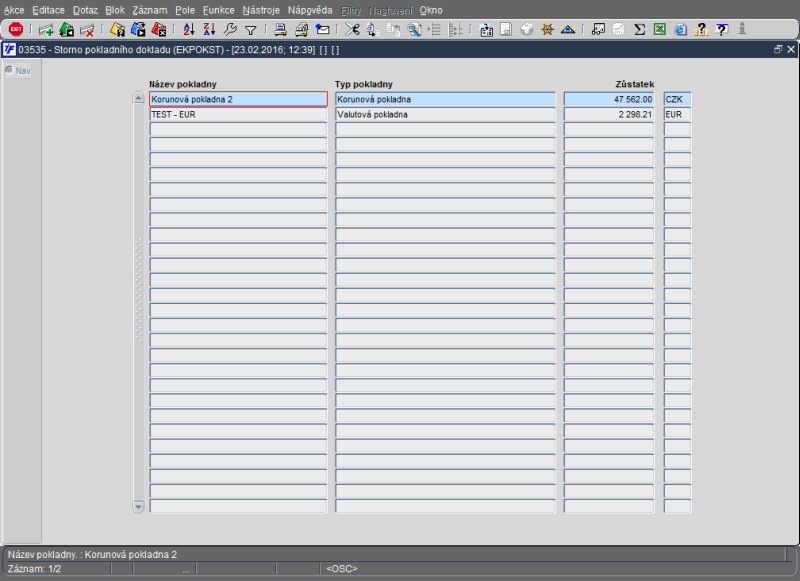Sort ascending with the A-Z icon
The width and height of the screenshot is (800, 581).
click(189, 30)
